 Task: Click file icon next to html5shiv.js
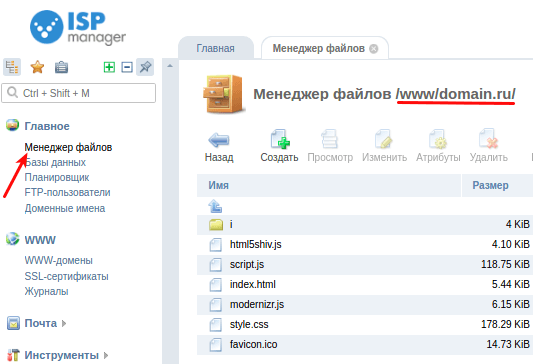click(216, 244)
